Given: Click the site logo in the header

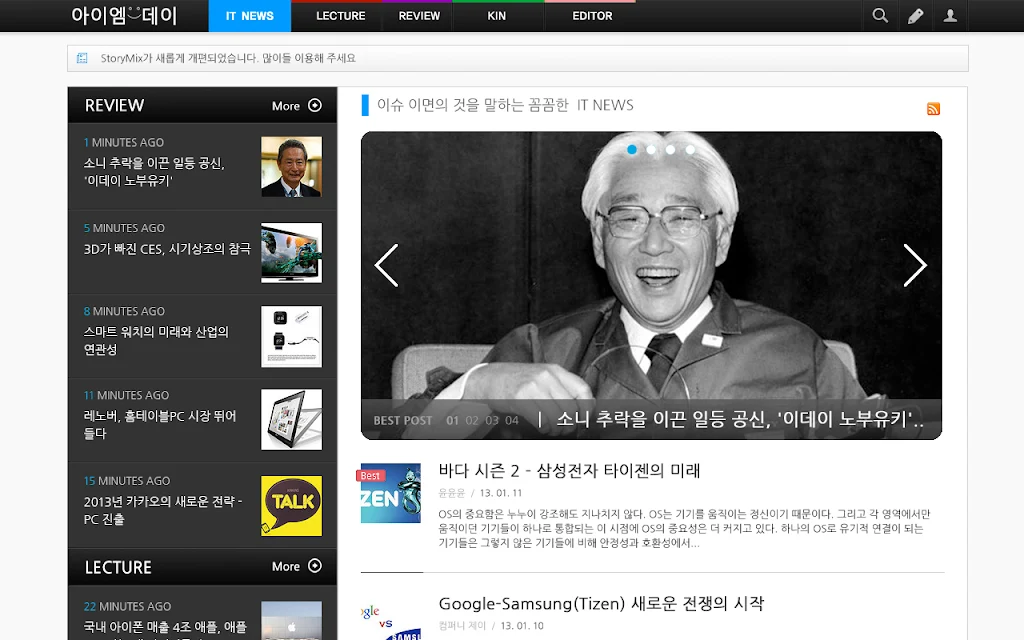Looking at the screenshot, I should coord(124,15).
